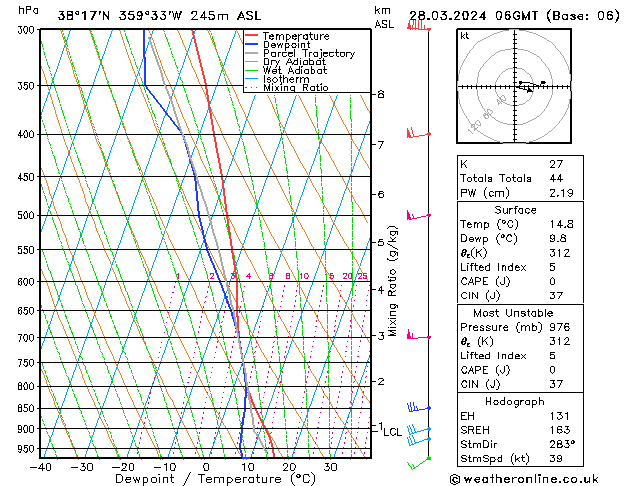Click the wind barb at 500 hPa
This screenshot has height=486, width=629.
(x=418, y=215)
